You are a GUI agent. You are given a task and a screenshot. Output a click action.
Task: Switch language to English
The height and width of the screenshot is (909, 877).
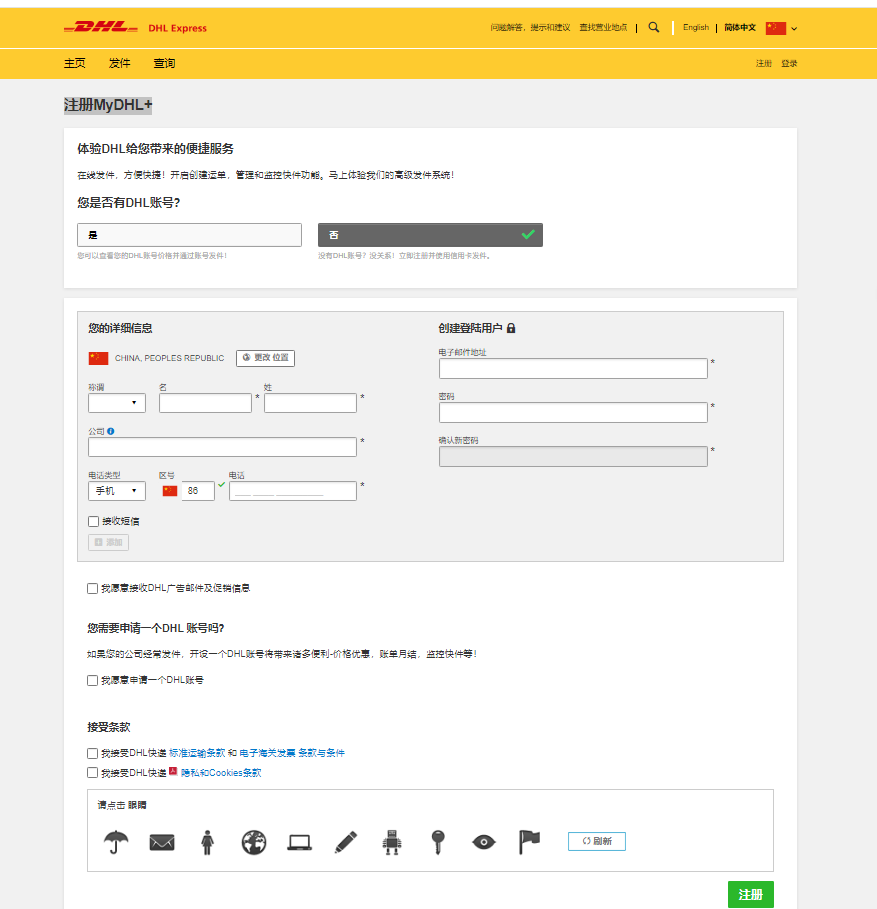click(x=696, y=28)
